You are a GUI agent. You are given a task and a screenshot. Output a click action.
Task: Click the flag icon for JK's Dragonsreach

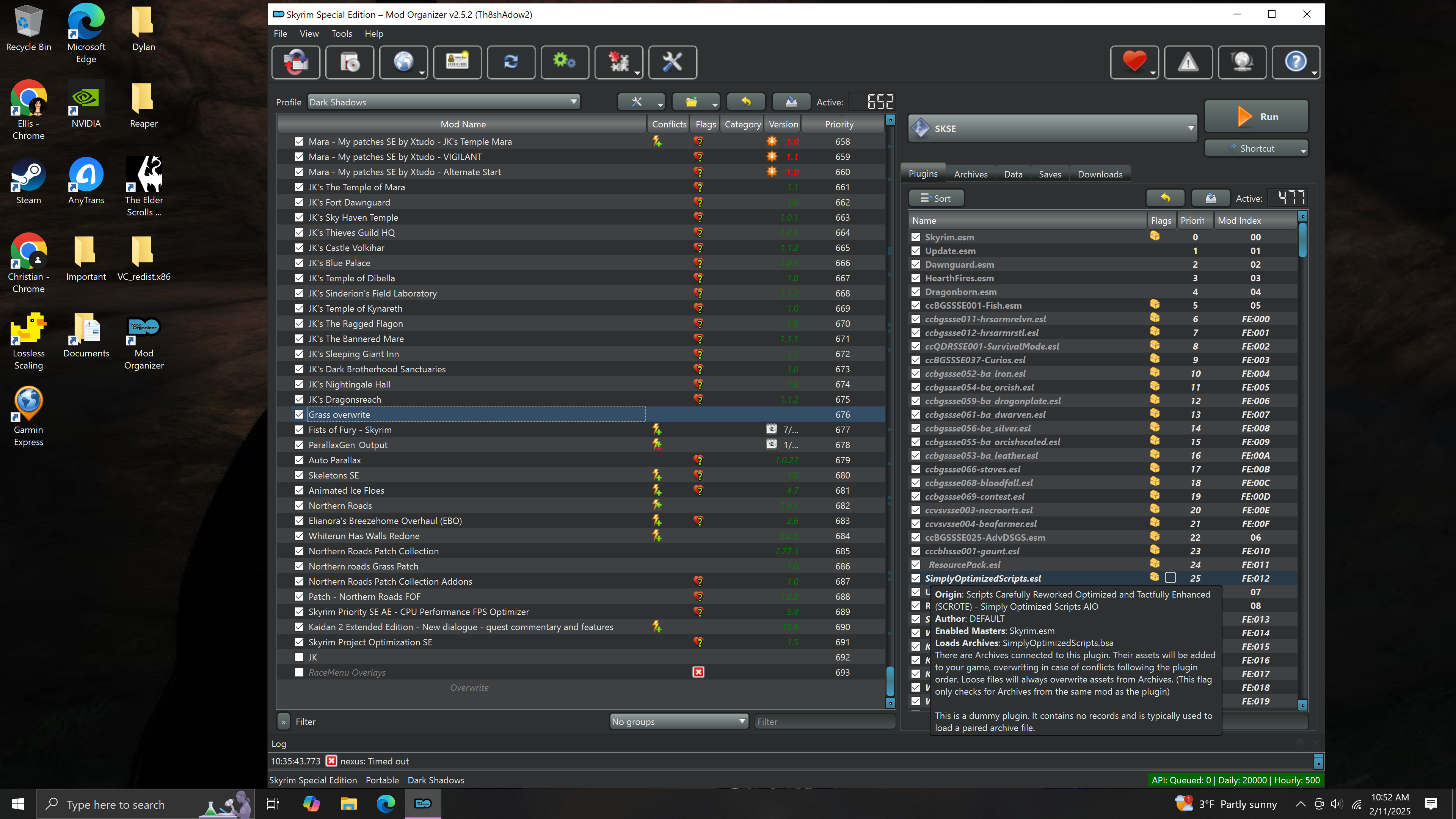coord(698,399)
